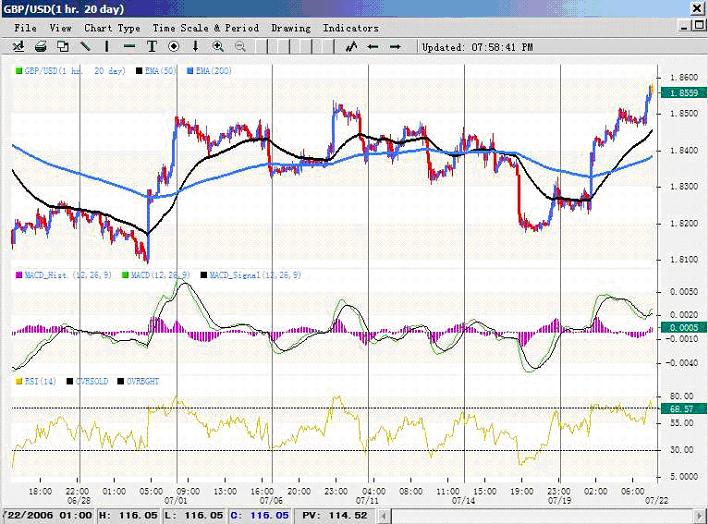This screenshot has width=708, height=524.
Task: Click the horizontal scrollbar left arrow
Action: 383,515
